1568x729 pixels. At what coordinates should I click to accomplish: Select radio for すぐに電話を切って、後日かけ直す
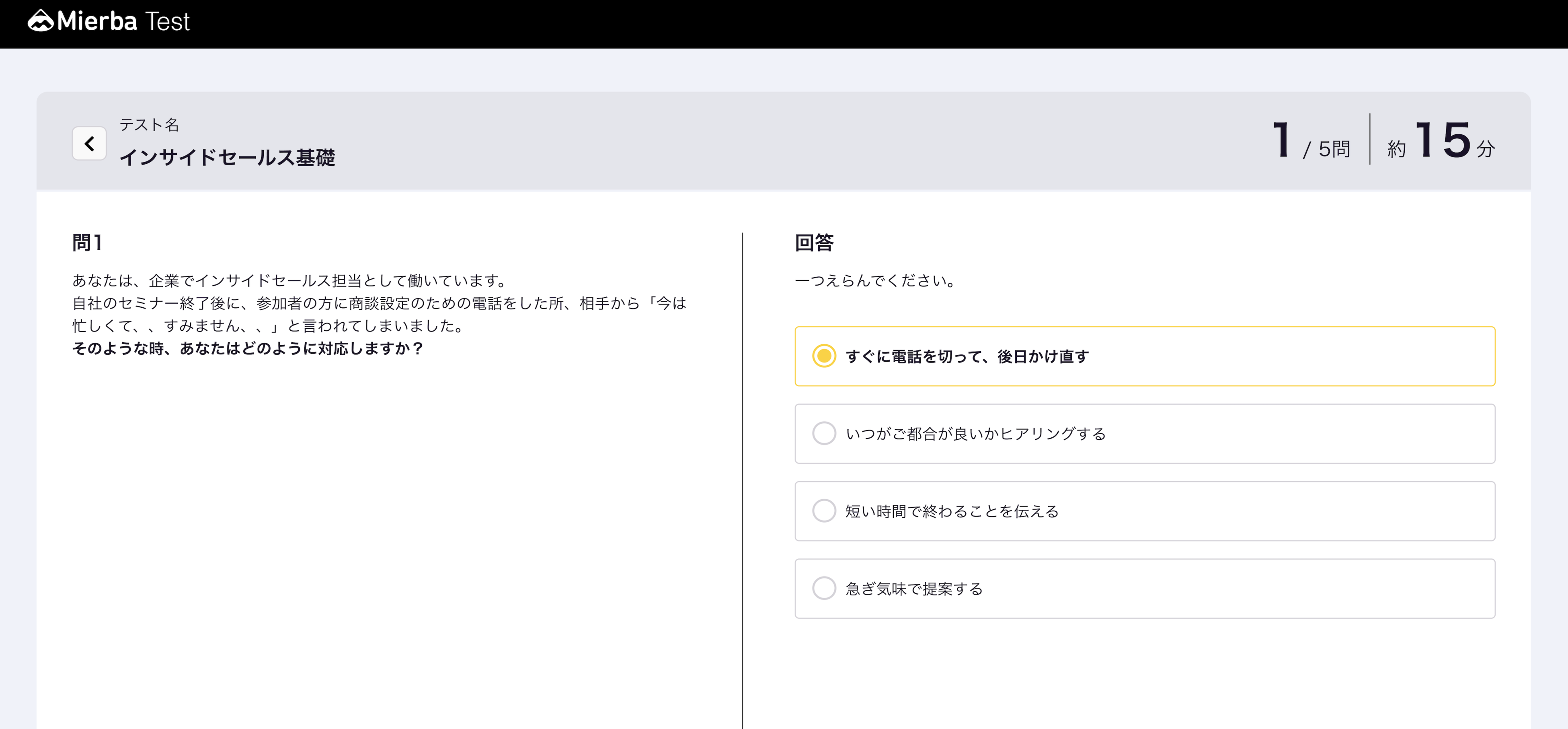(x=823, y=356)
